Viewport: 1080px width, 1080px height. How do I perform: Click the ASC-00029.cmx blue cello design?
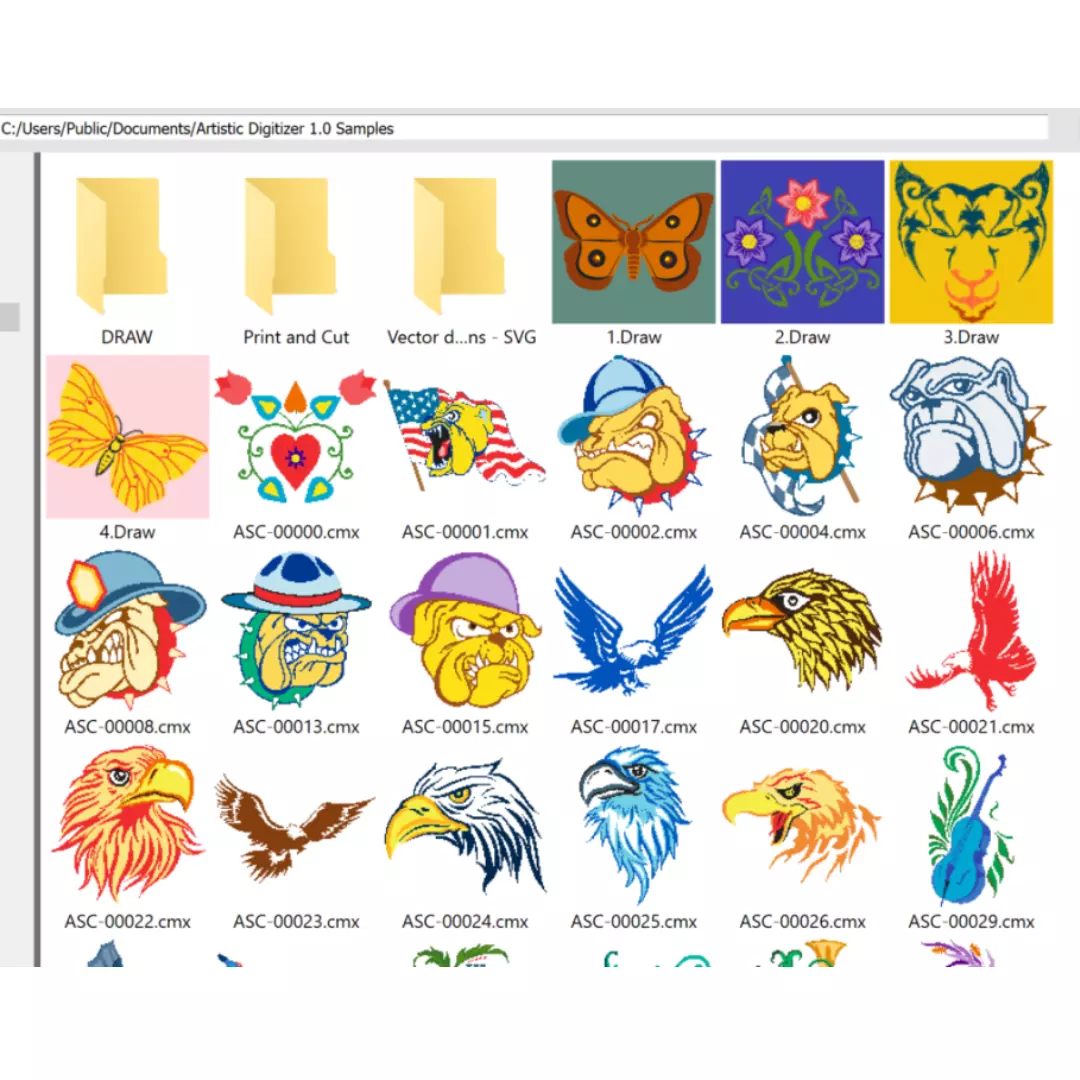point(971,827)
